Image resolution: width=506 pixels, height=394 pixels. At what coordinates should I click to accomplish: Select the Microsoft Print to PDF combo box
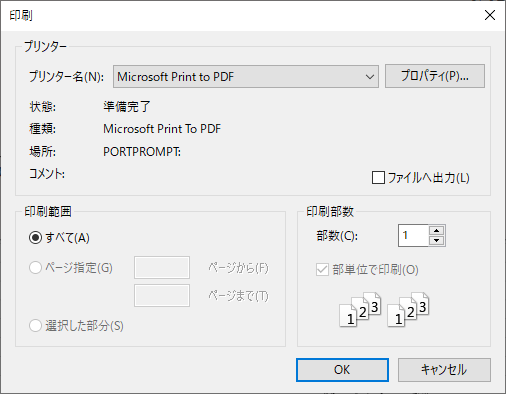(x=246, y=77)
